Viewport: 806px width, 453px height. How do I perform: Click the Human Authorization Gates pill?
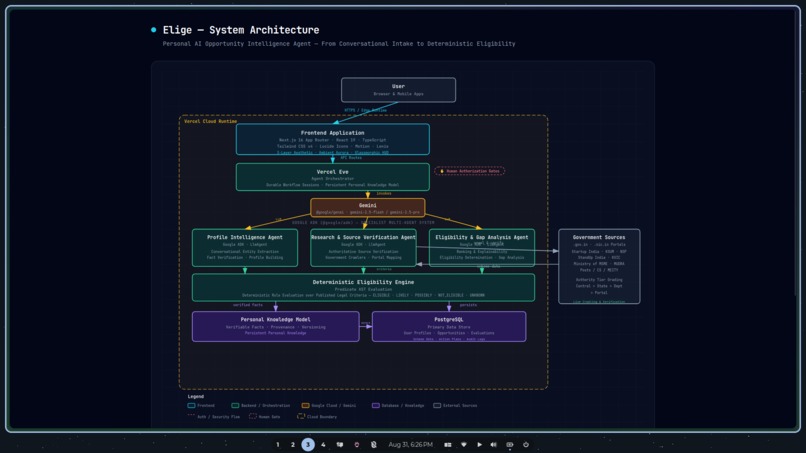point(470,171)
